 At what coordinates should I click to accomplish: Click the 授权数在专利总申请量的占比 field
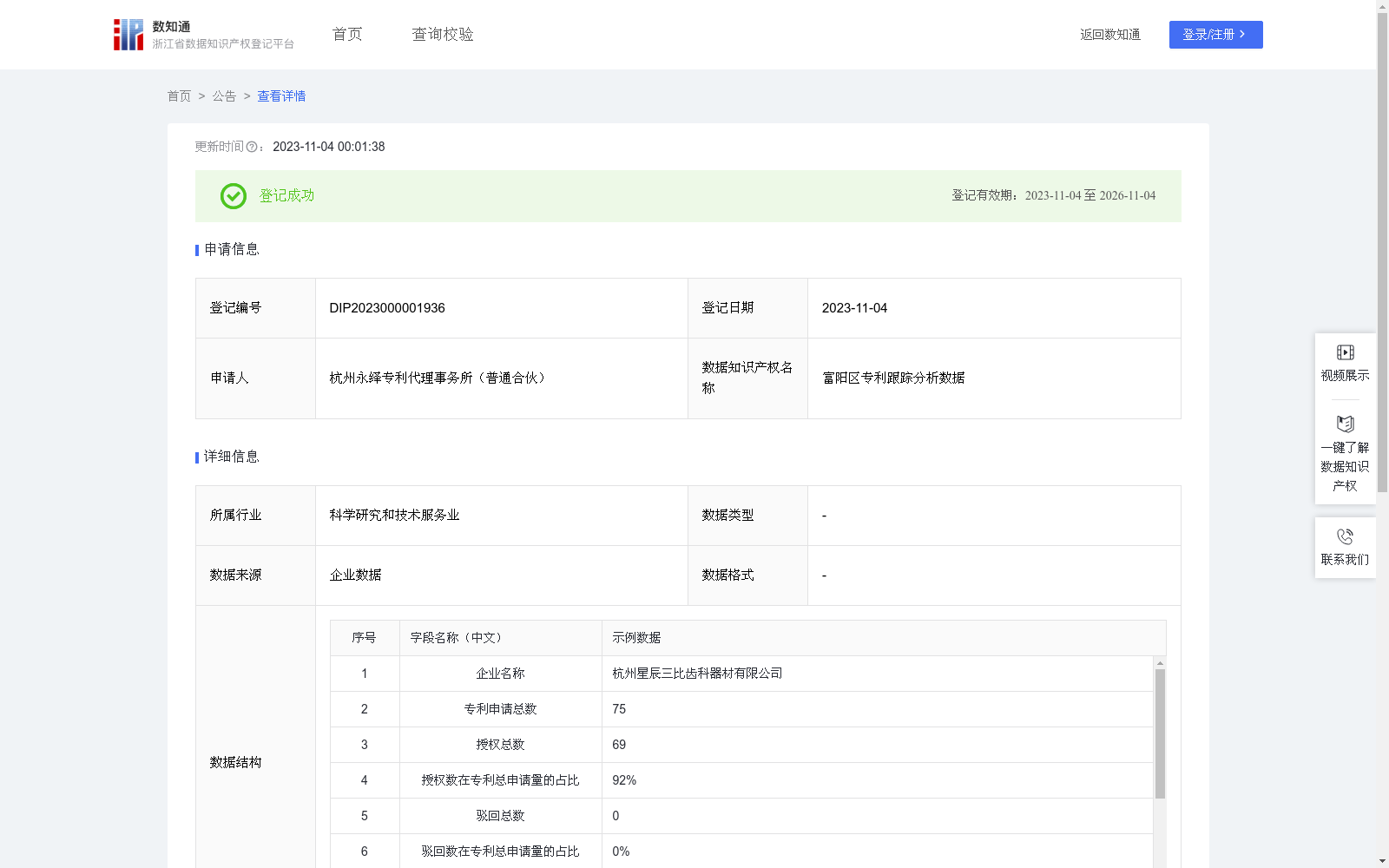pos(500,780)
